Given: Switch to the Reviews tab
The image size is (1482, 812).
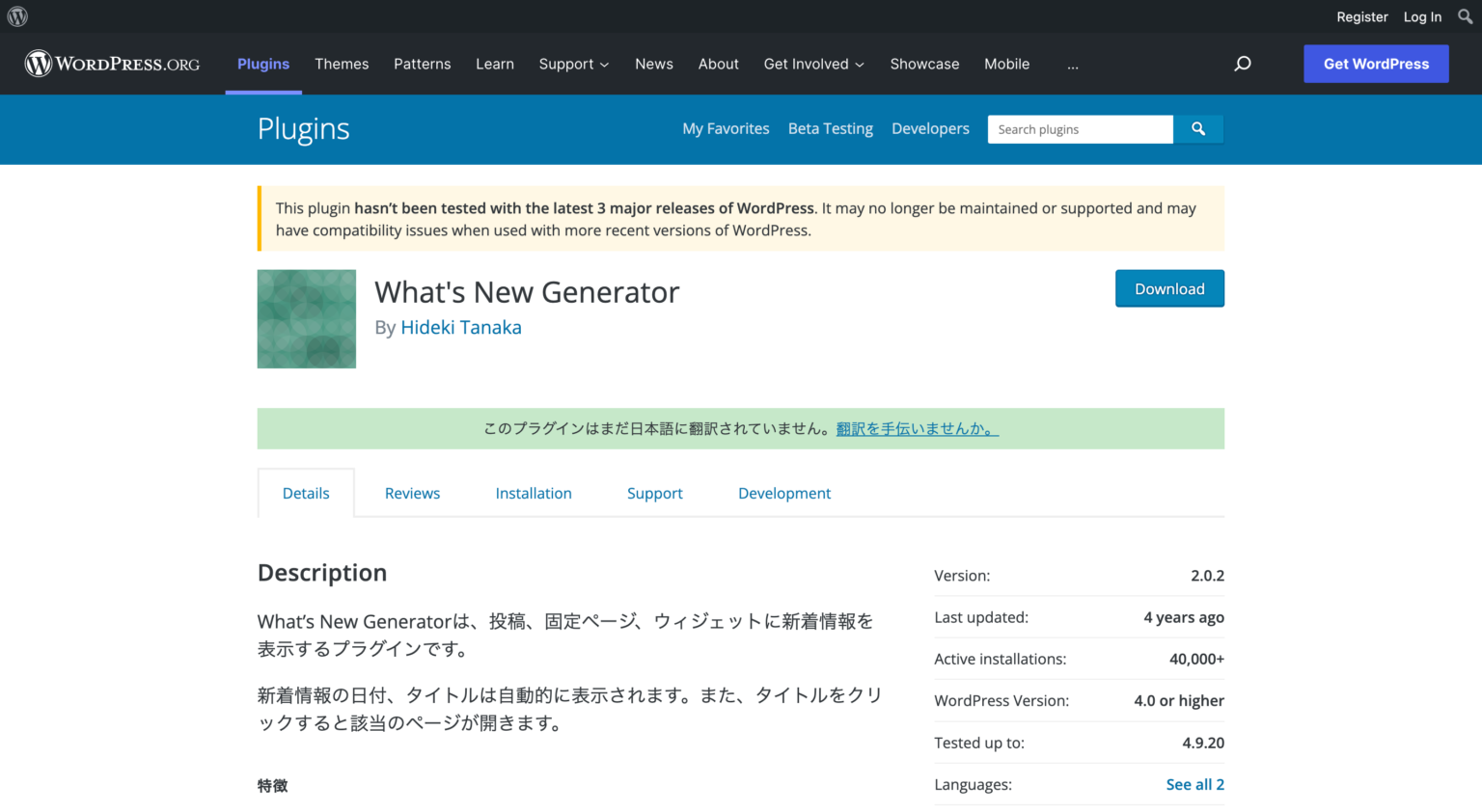Looking at the screenshot, I should [412, 493].
